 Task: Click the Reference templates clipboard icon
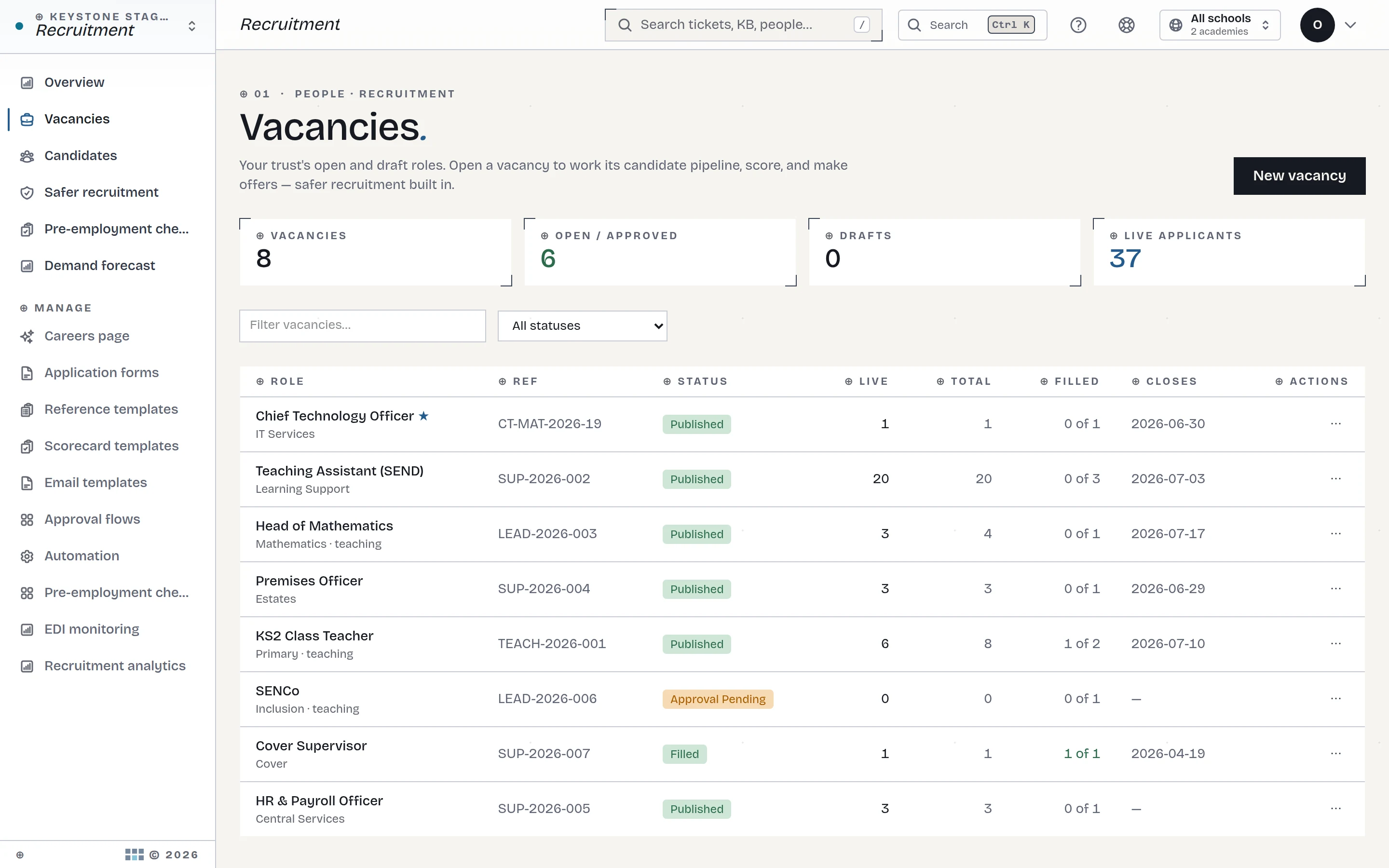coord(27,410)
